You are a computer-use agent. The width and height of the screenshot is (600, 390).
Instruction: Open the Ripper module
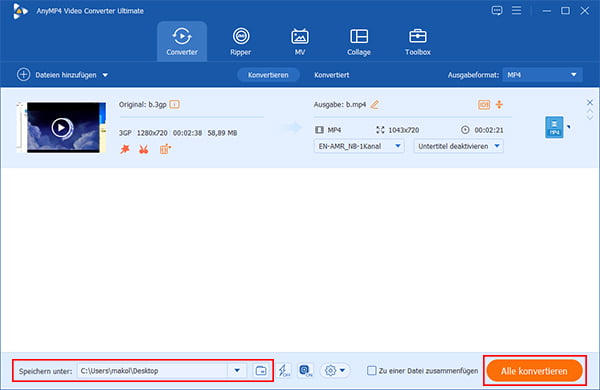pyautogui.click(x=241, y=42)
